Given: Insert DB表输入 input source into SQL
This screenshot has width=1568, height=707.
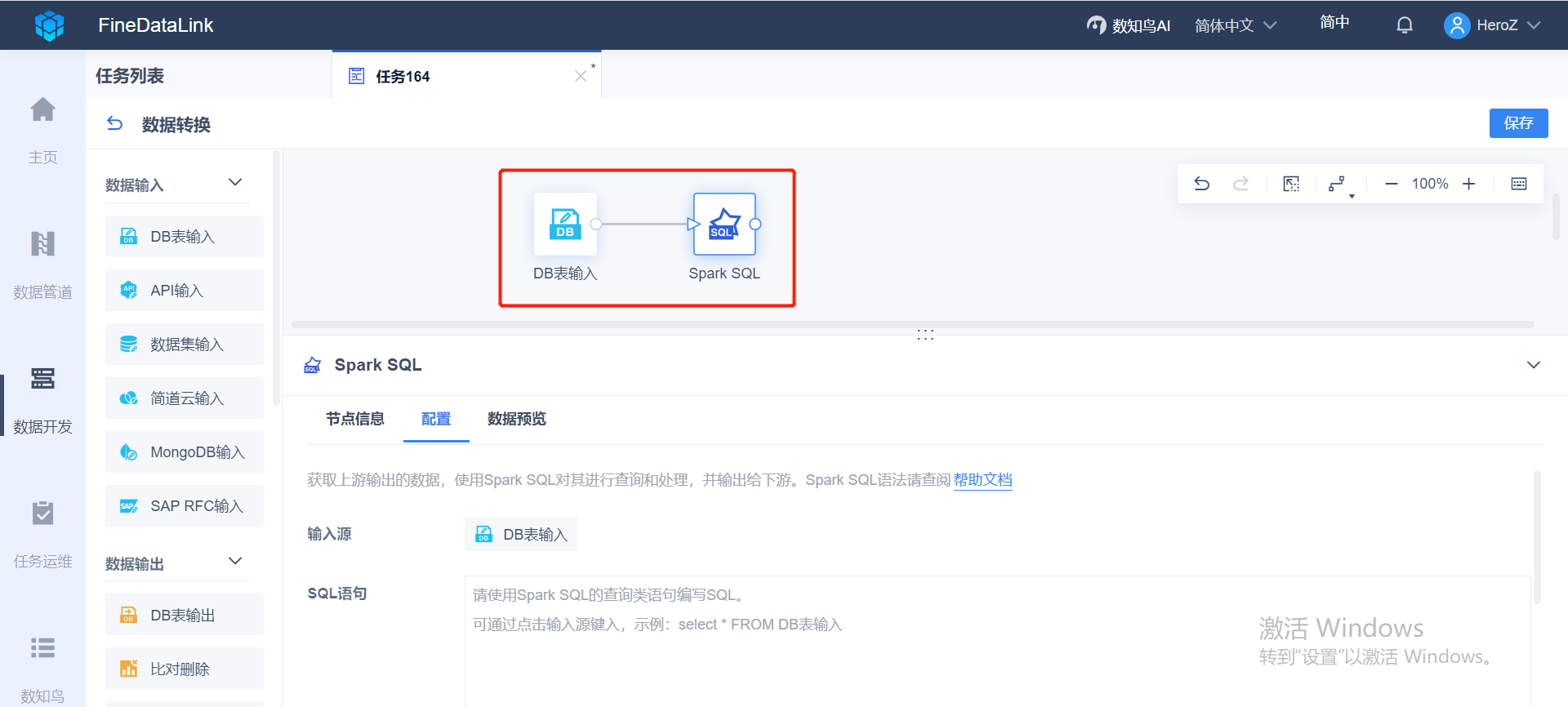Looking at the screenshot, I should (522, 534).
